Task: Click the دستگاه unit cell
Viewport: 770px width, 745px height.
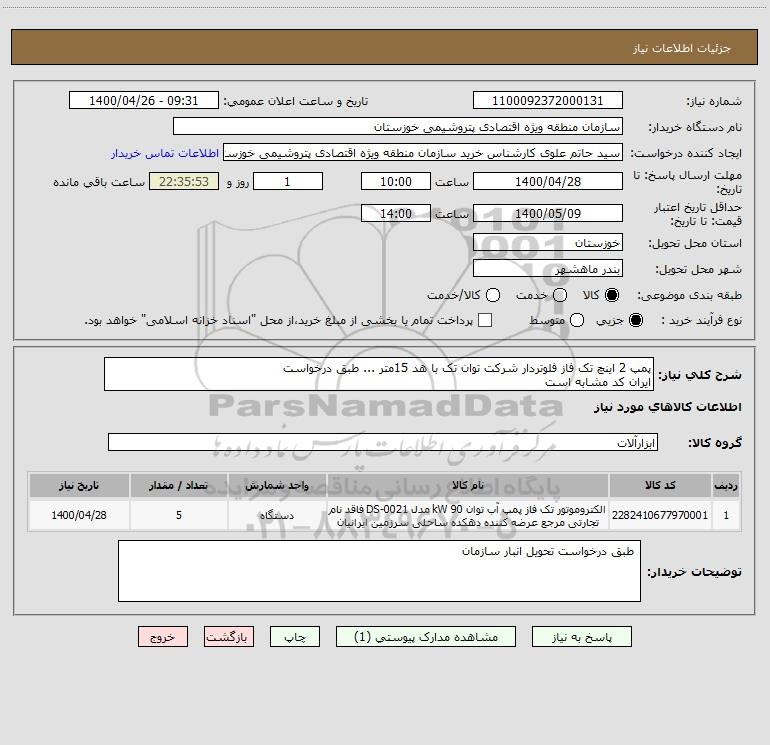Action: coord(277,515)
